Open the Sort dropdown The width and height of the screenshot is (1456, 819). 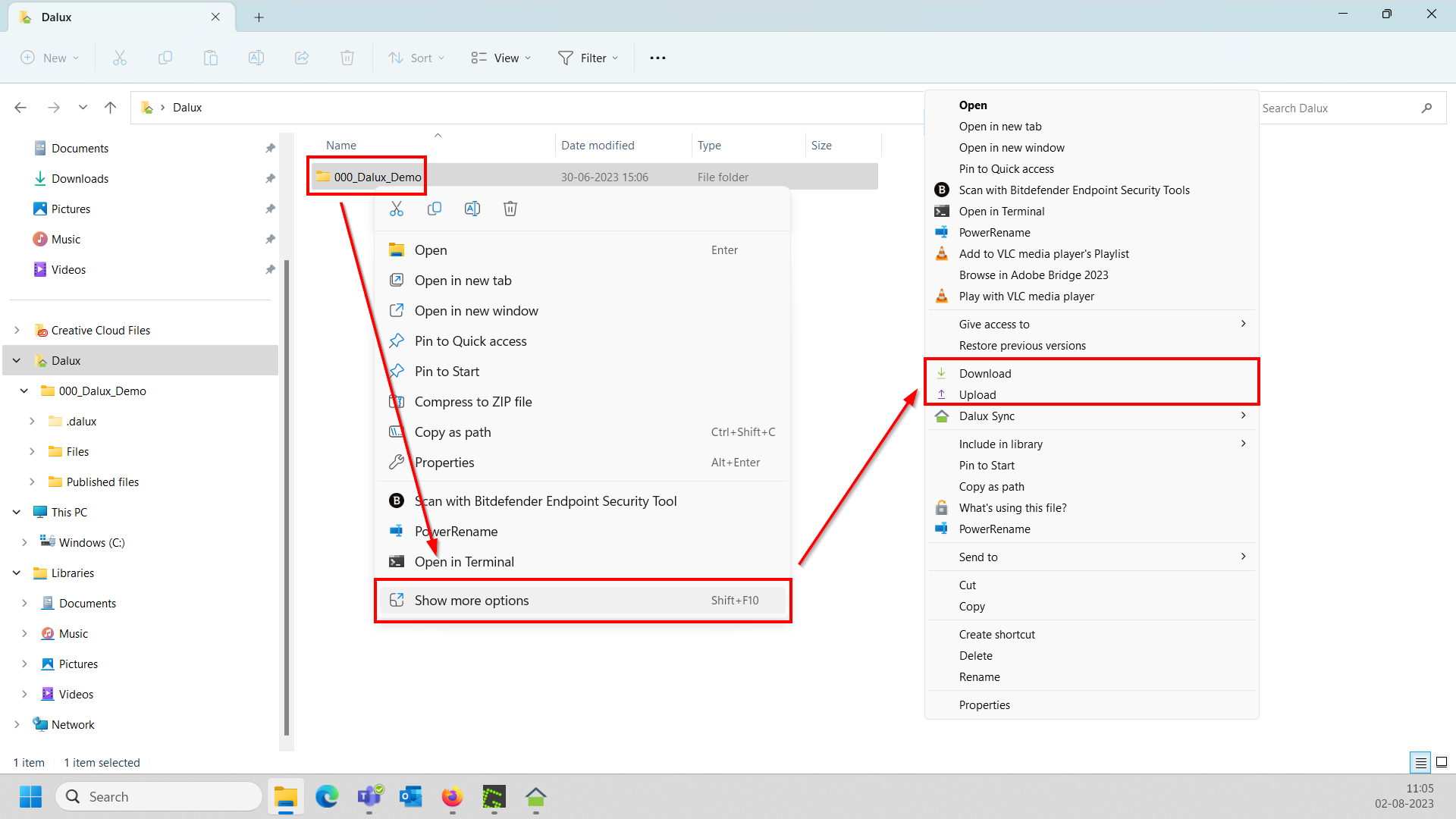416,58
